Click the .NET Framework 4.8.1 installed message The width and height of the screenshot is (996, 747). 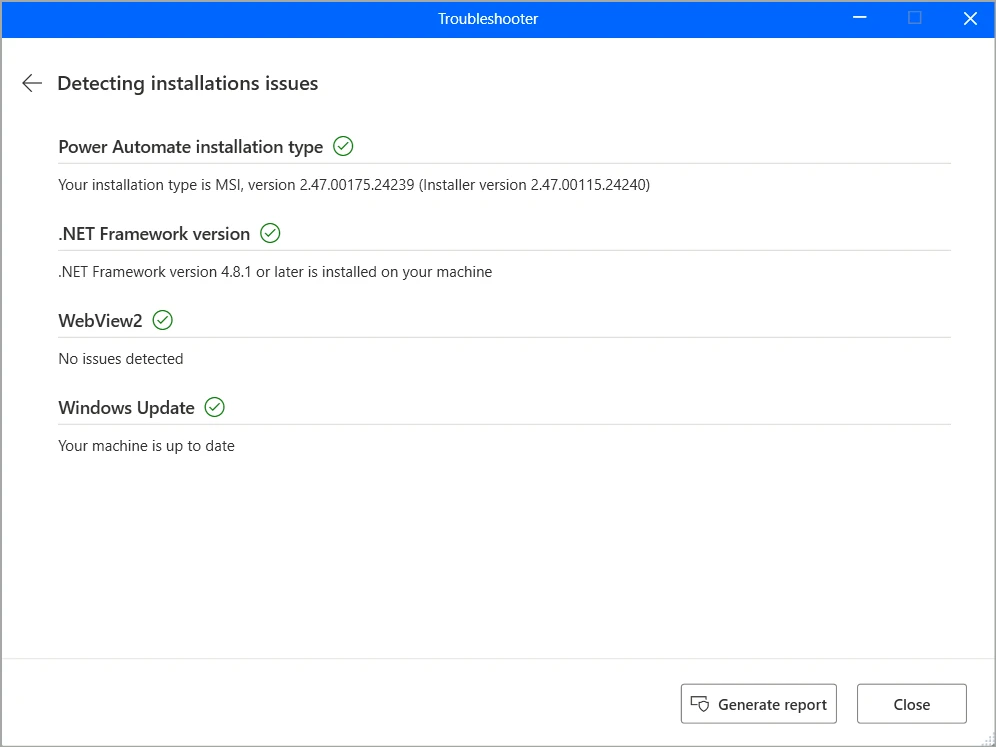tap(275, 272)
